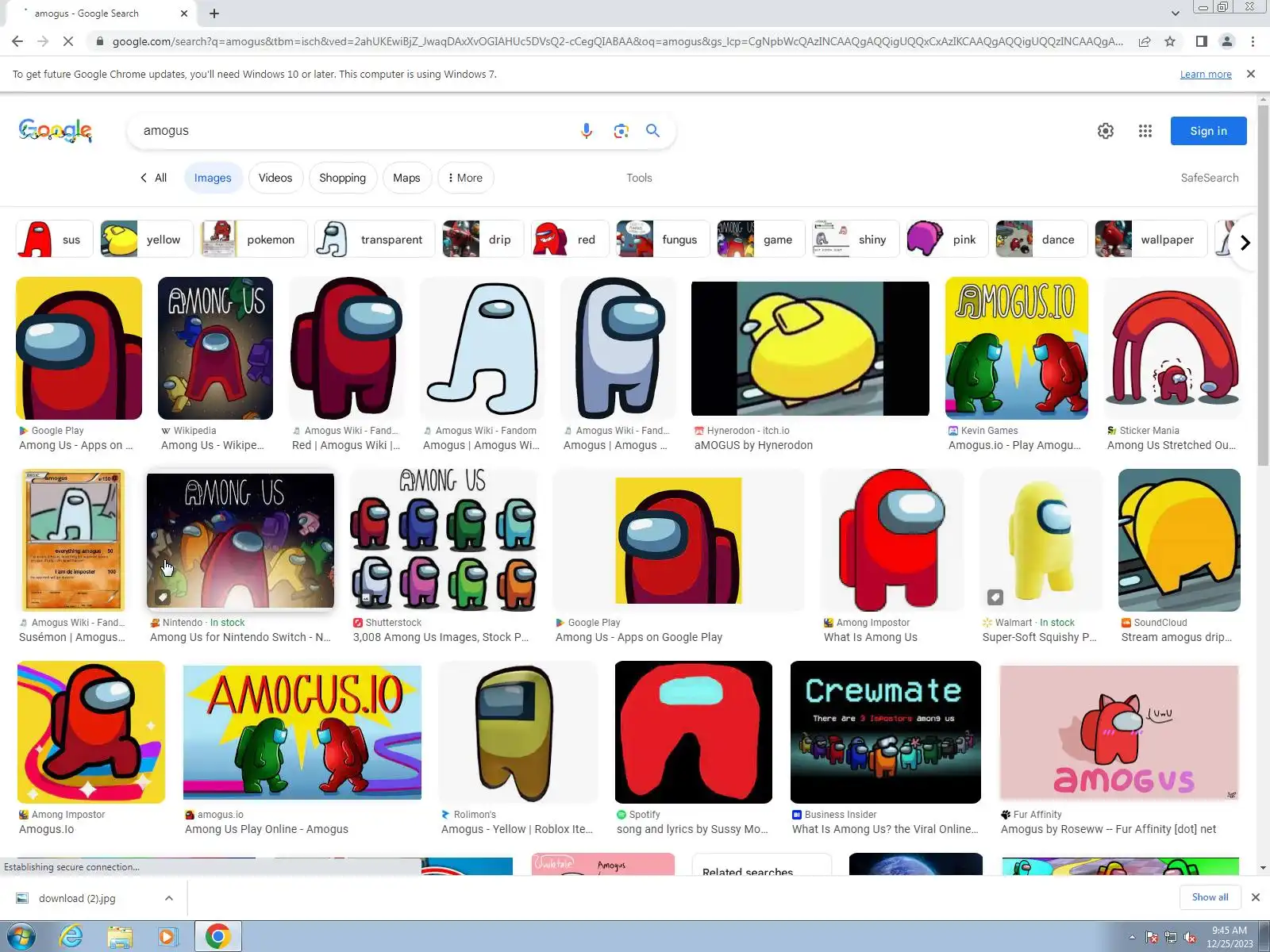
Task: Open the Tools filter options
Action: pos(639,178)
